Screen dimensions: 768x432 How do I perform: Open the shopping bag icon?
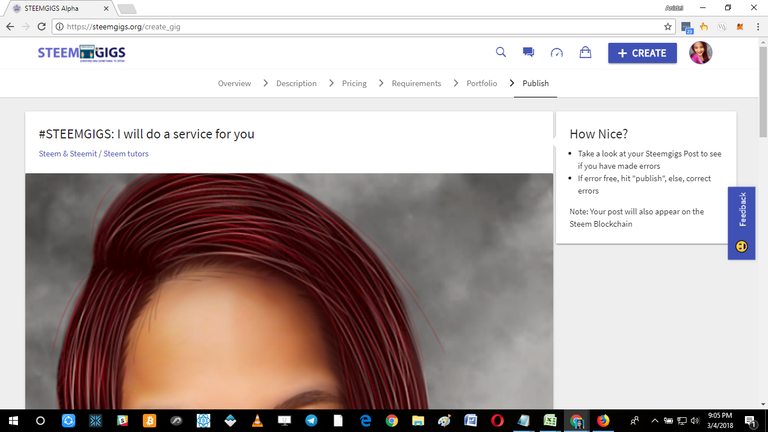tap(585, 52)
